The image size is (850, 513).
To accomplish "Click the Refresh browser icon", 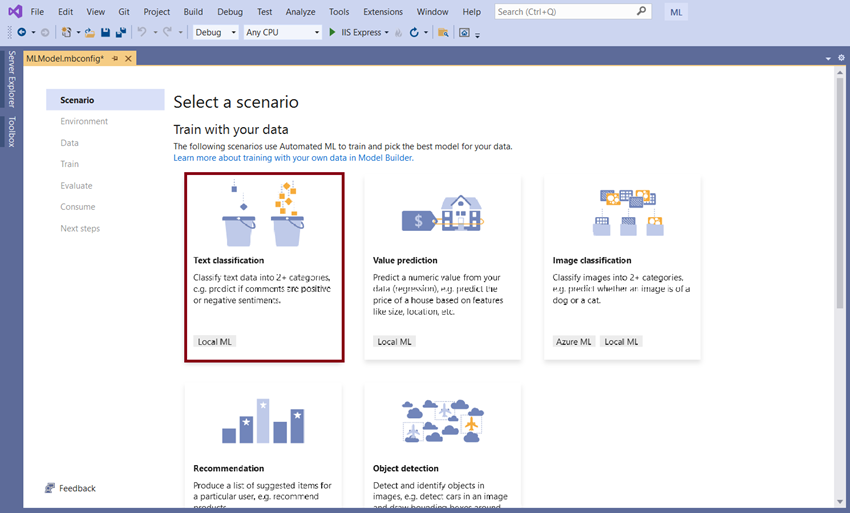I will point(414,33).
